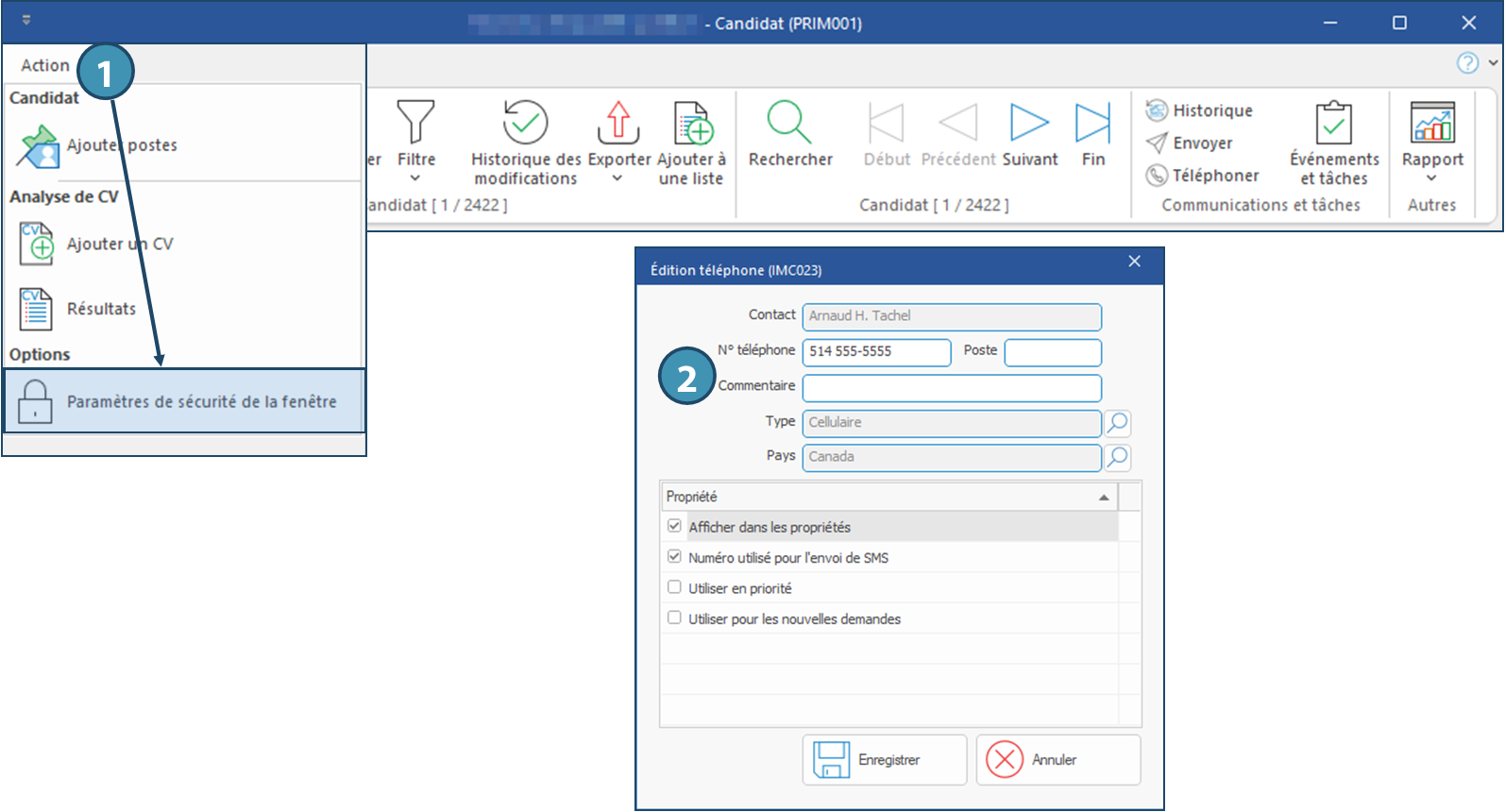Expand the Exporter dropdown arrow
Screen dimensions: 1505x812
tap(617, 178)
